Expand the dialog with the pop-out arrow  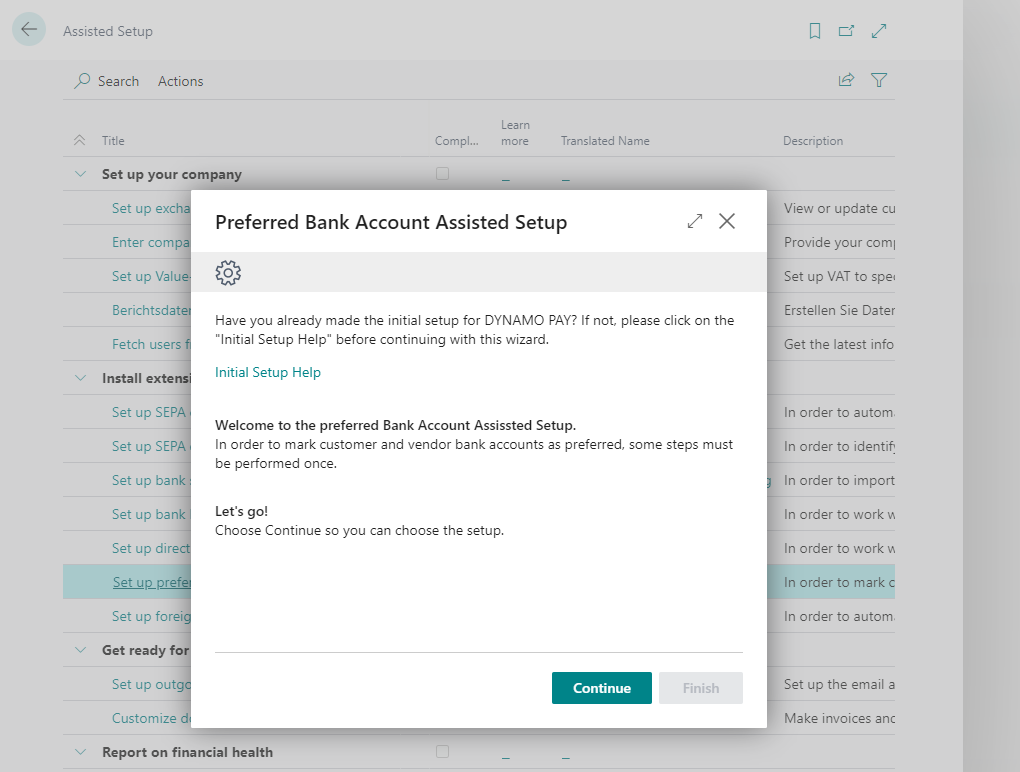tap(695, 221)
